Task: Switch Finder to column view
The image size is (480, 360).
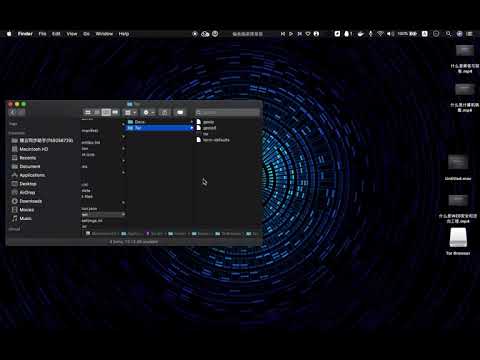Action: (106, 113)
